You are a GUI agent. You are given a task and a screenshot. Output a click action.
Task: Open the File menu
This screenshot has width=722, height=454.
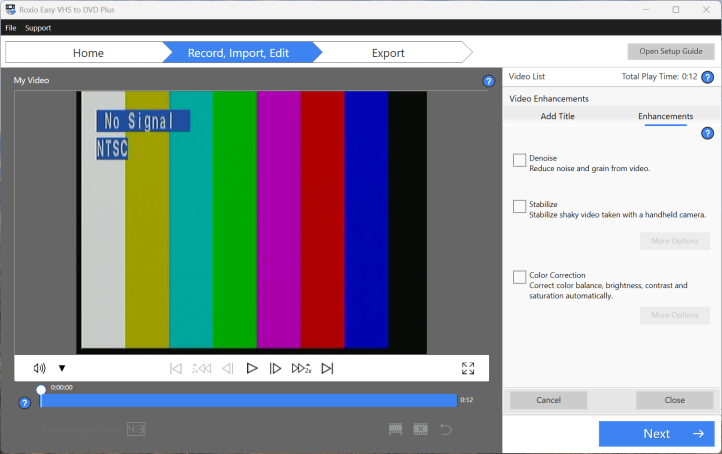click(x=11, y=28)
